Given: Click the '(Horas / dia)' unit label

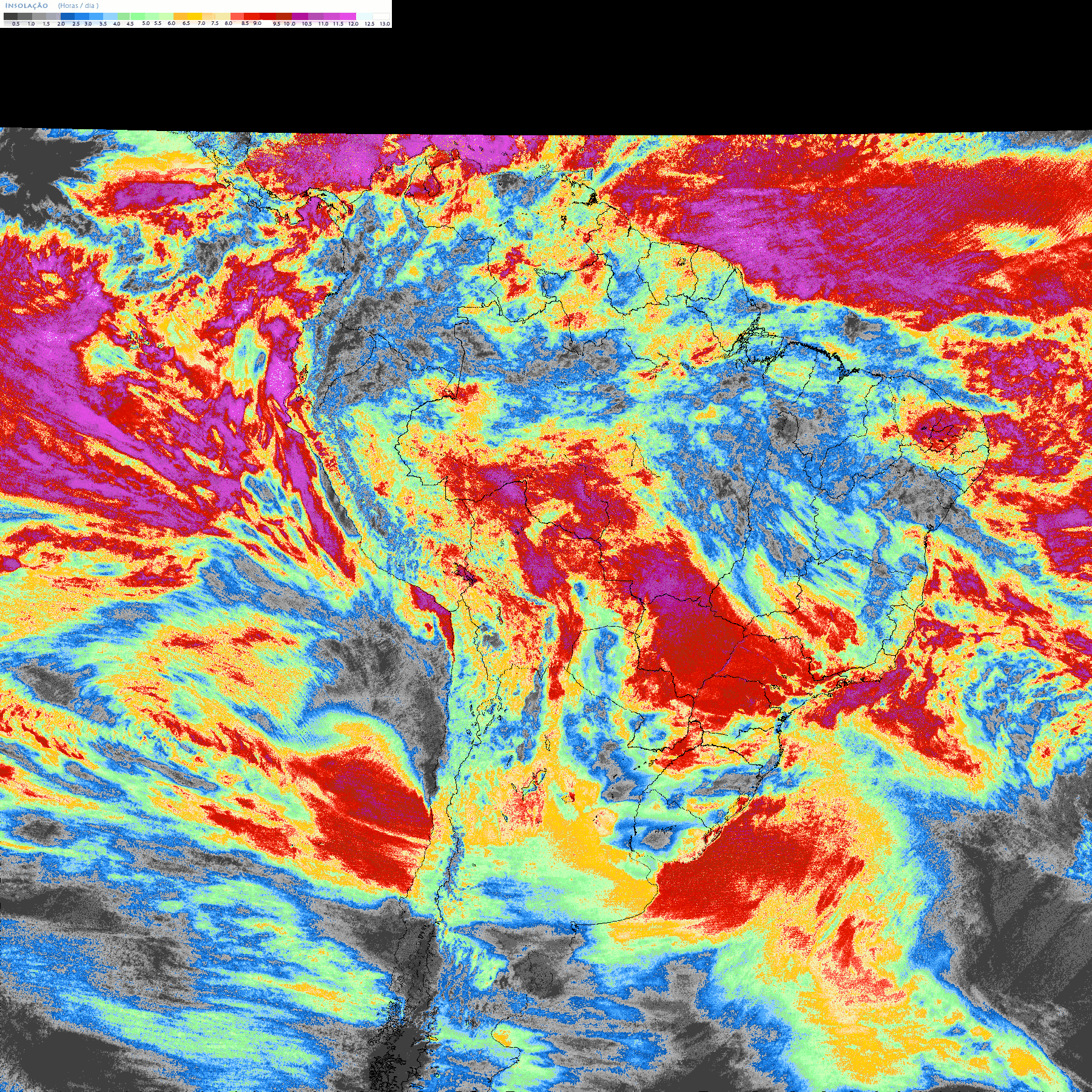Looking at the screenshot, I should 78,6.
